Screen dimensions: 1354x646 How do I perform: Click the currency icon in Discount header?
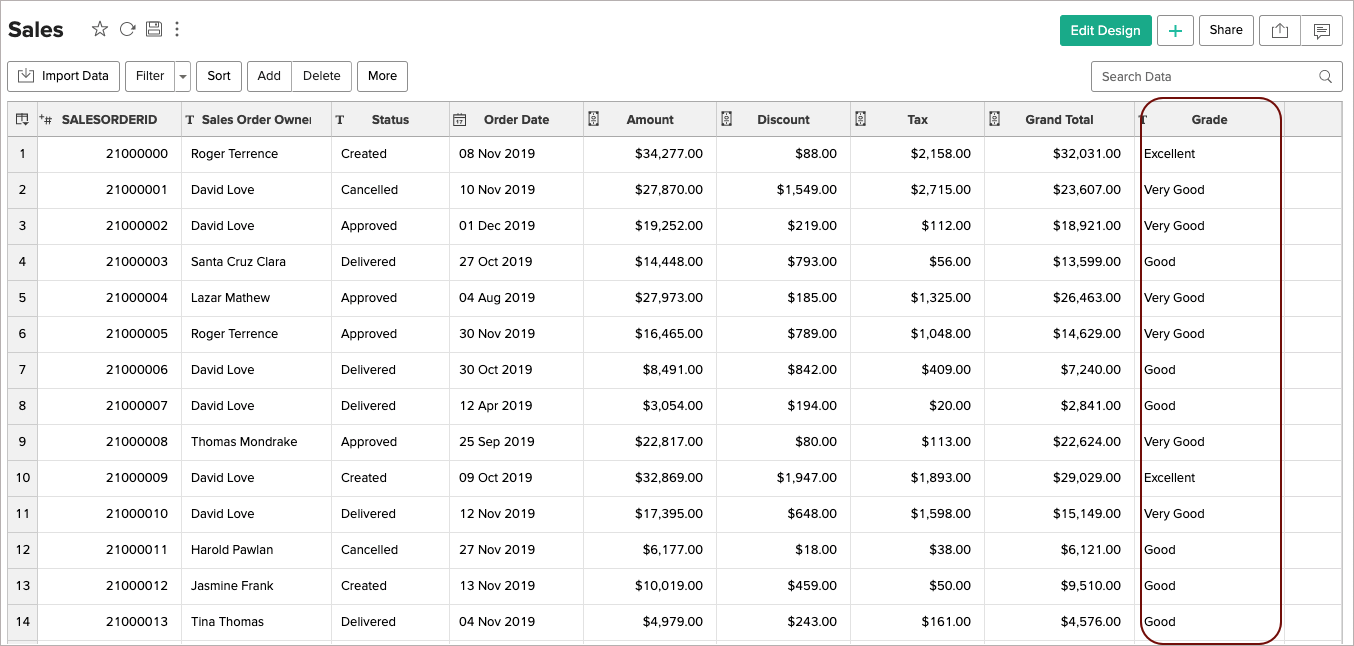(727, 119)
